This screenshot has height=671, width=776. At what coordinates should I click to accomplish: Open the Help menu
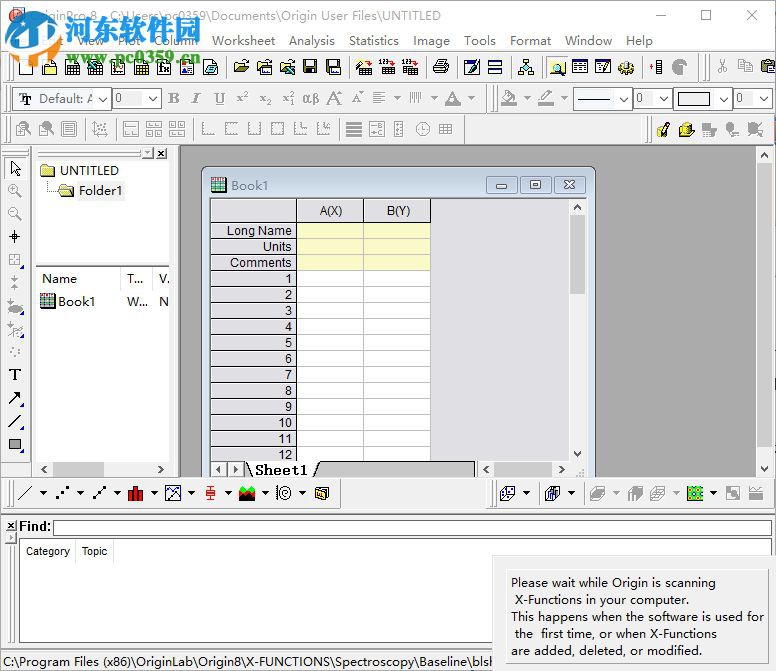pos(639,41)
